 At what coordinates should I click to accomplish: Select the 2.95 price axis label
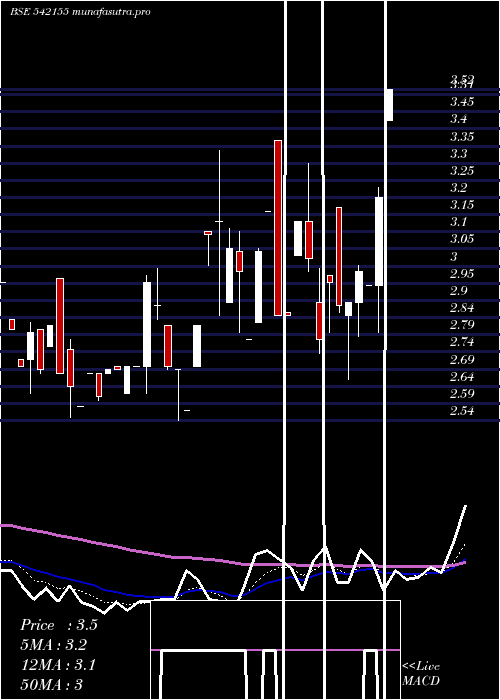462,274
